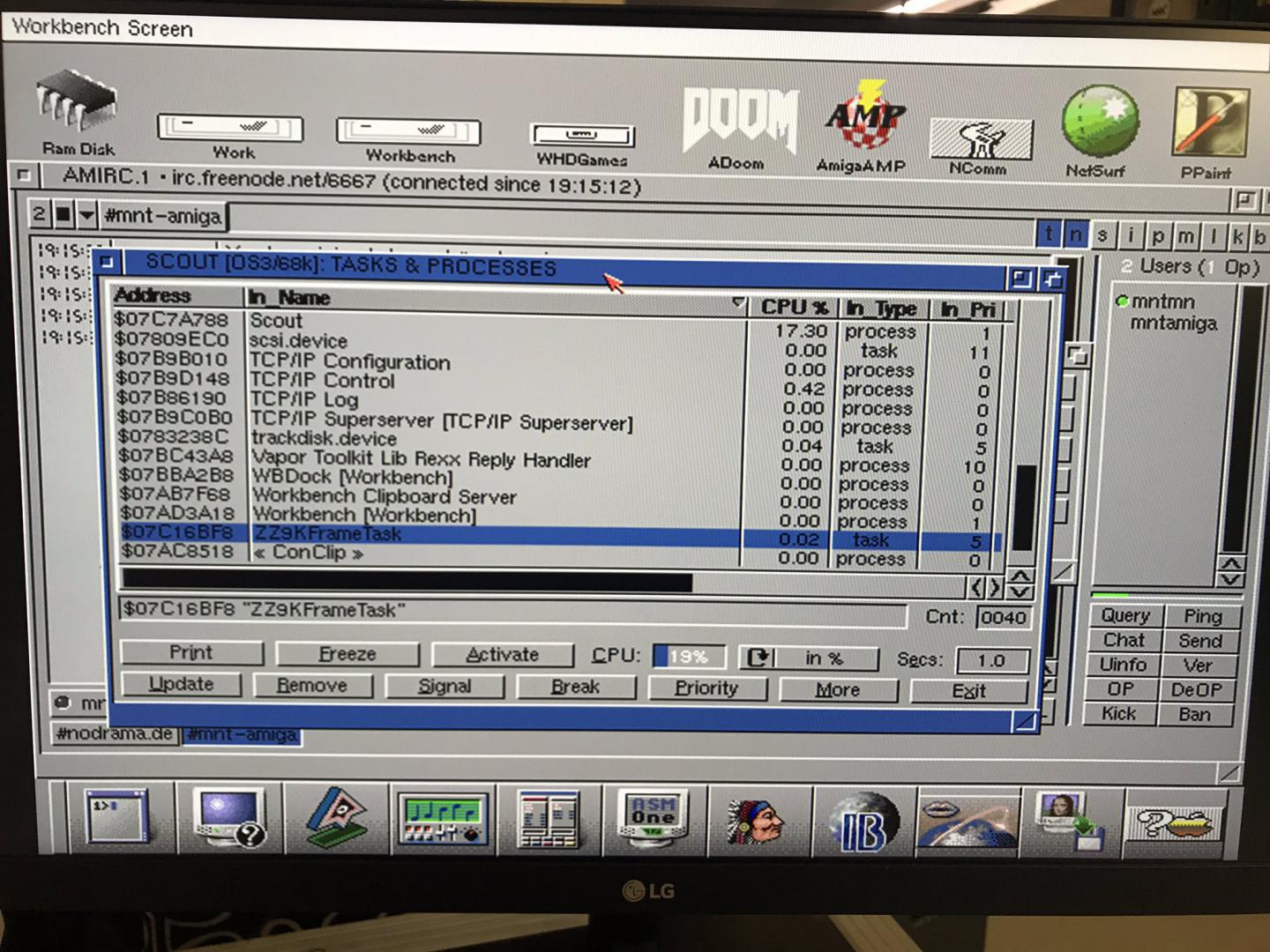This screenshot has width=1270, height=952.
Task: Click the ASM One dock icon
Action: [x=653, y=816]
